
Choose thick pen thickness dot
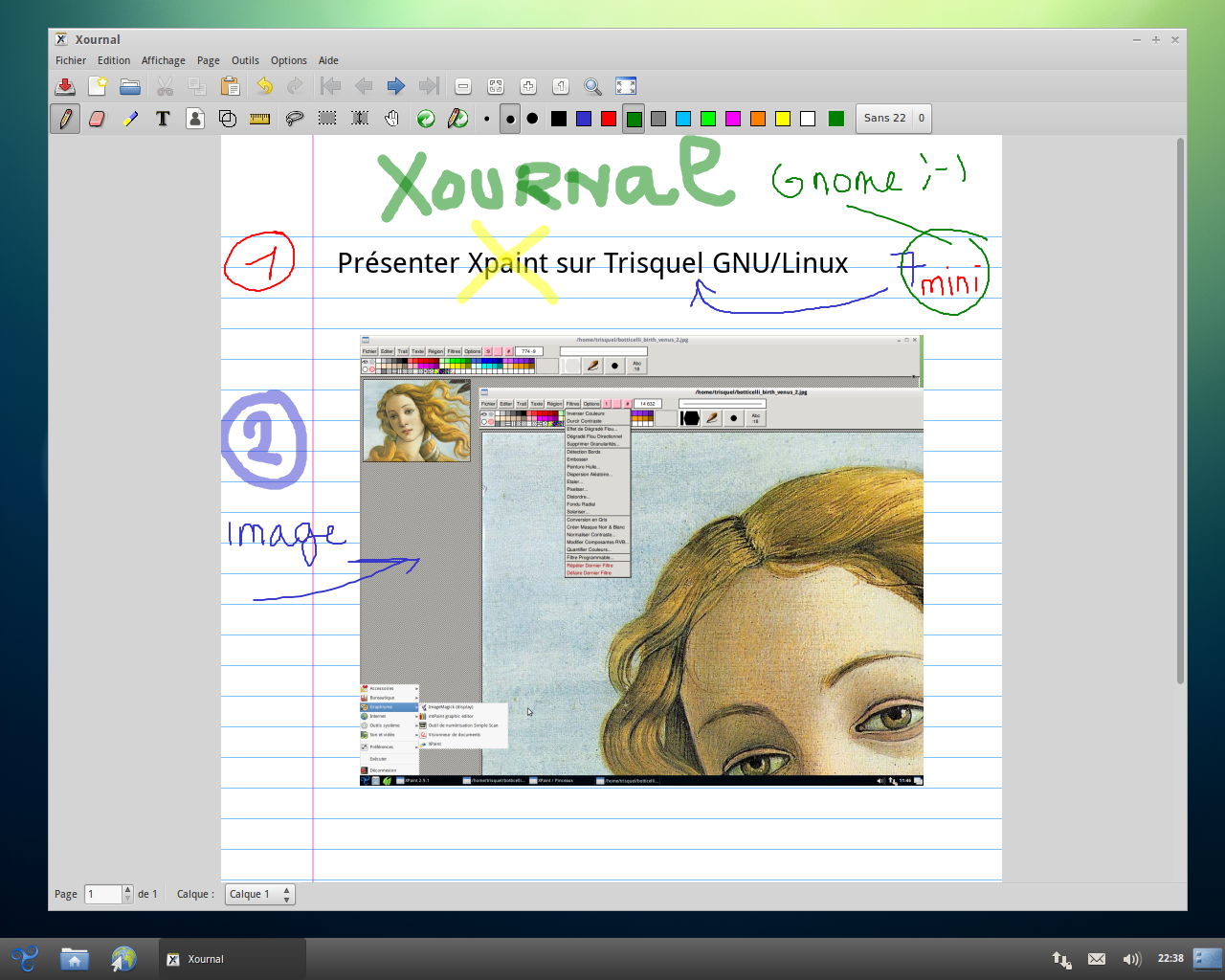click(x=532, y=119)
